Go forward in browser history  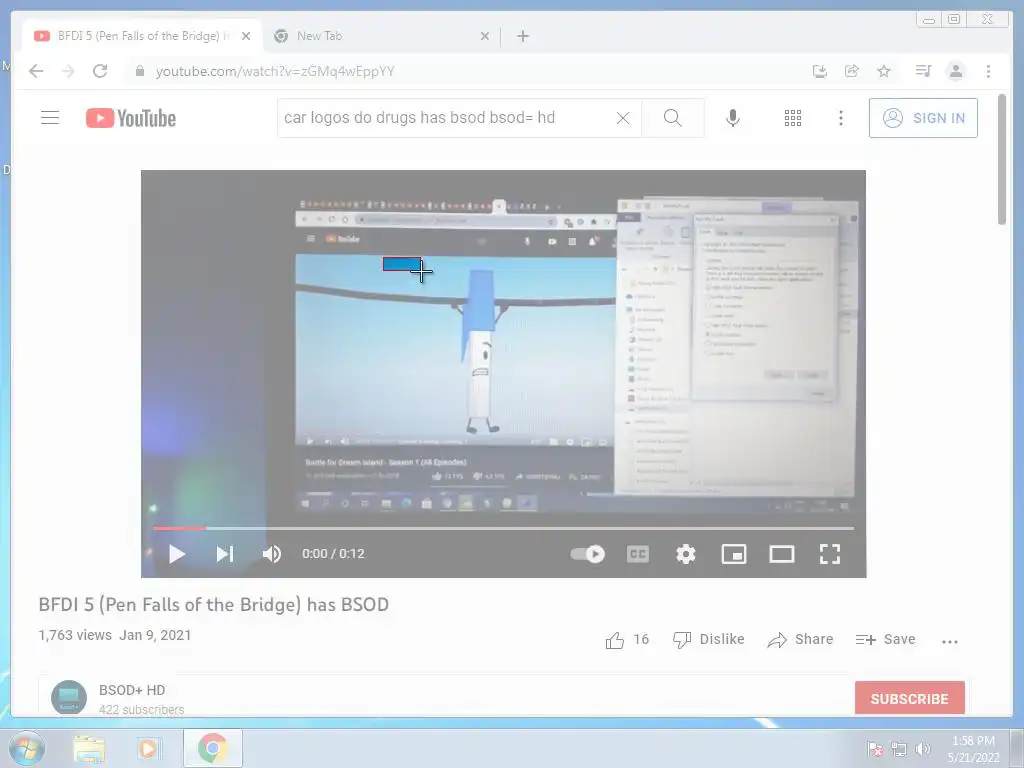click(68, 71)
